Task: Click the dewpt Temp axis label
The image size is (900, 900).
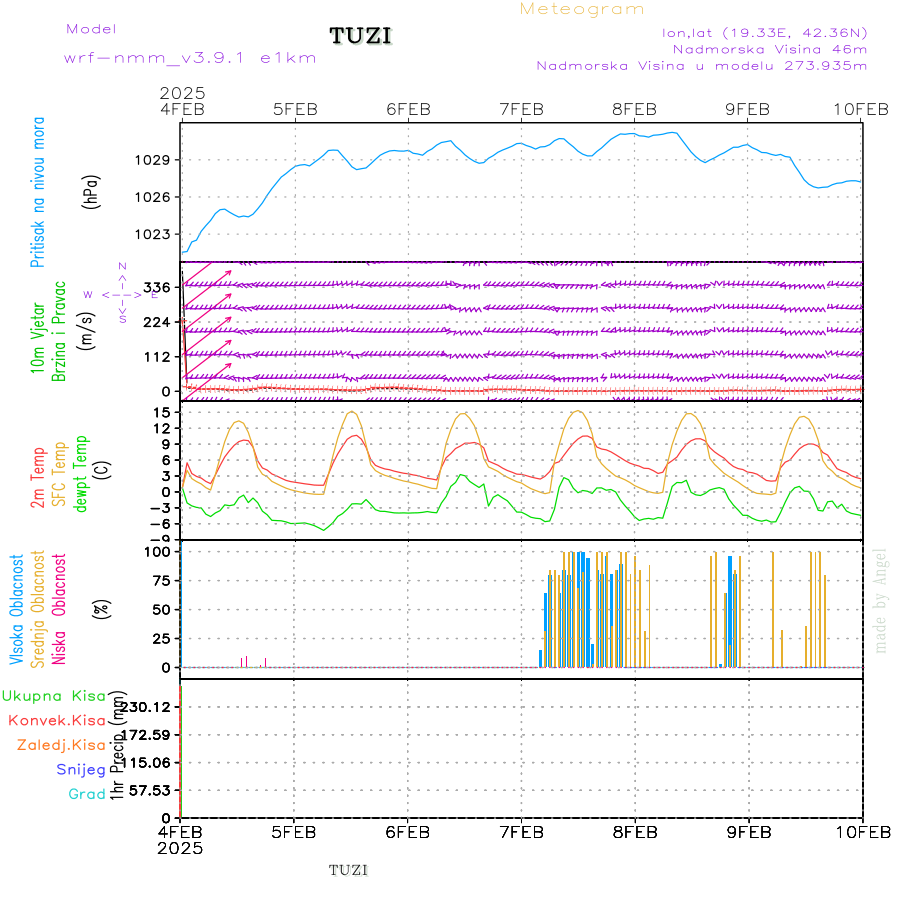Action: pyautogui.click(x=80, y=474)
